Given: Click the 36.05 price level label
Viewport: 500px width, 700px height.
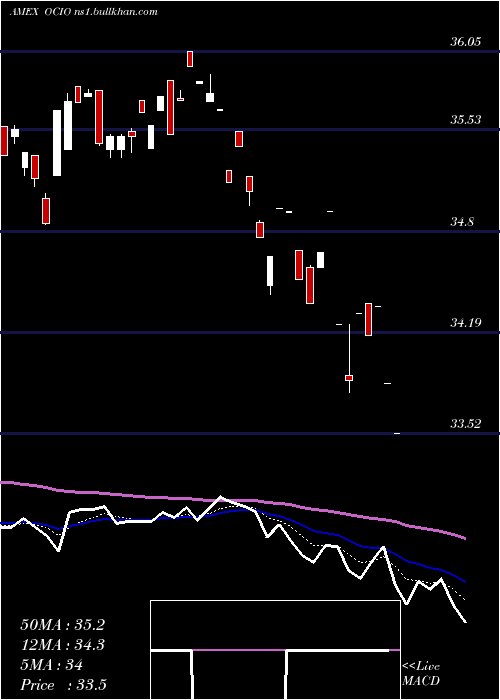Looking at the screenshot, I should [466, 42].
